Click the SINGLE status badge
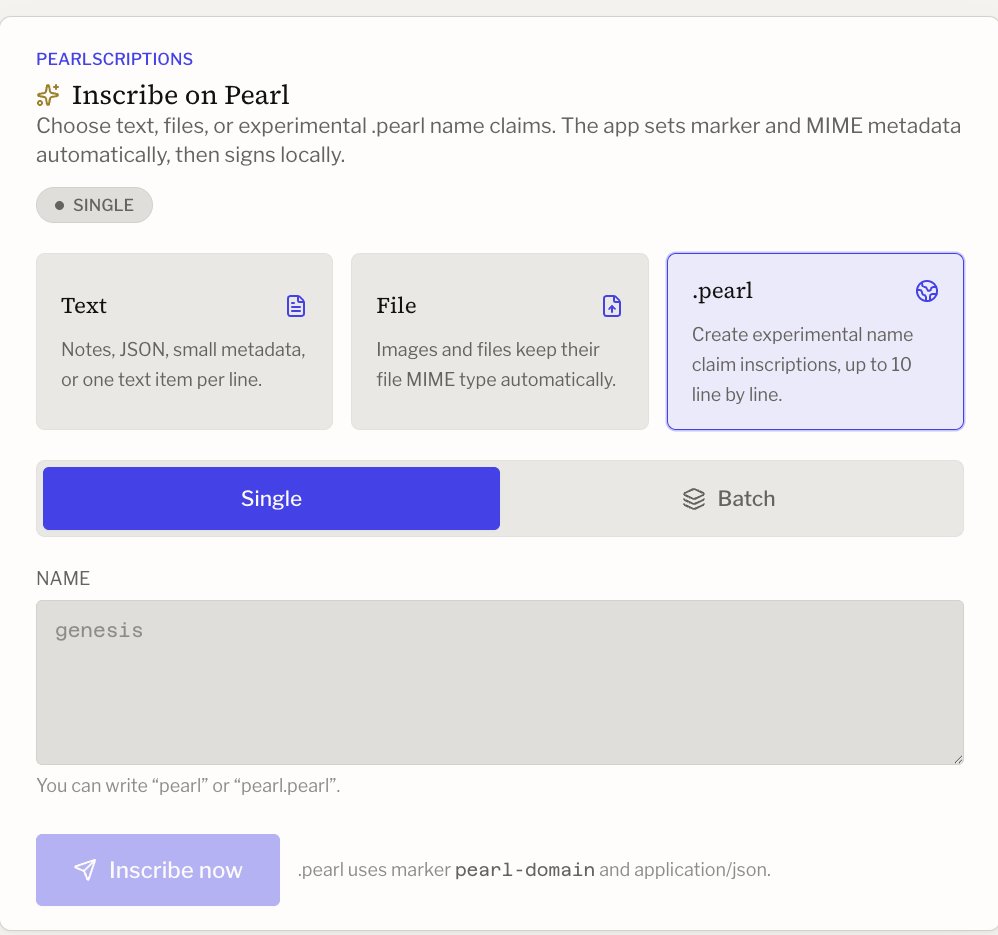This screenshot has height=935, width=998. (x=94, y=205)
